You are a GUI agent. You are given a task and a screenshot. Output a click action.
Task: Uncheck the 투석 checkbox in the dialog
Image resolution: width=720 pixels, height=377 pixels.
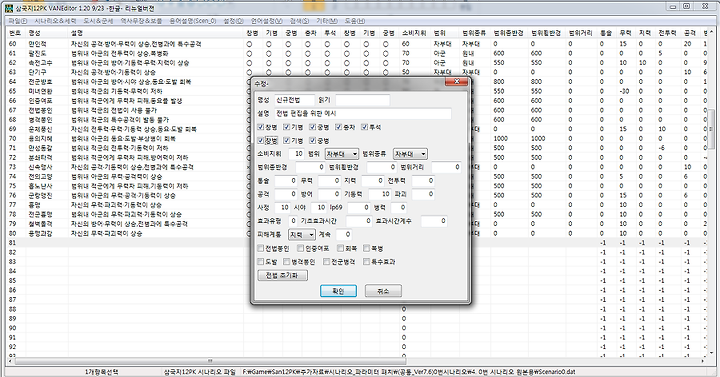click(x=365, y=127)
